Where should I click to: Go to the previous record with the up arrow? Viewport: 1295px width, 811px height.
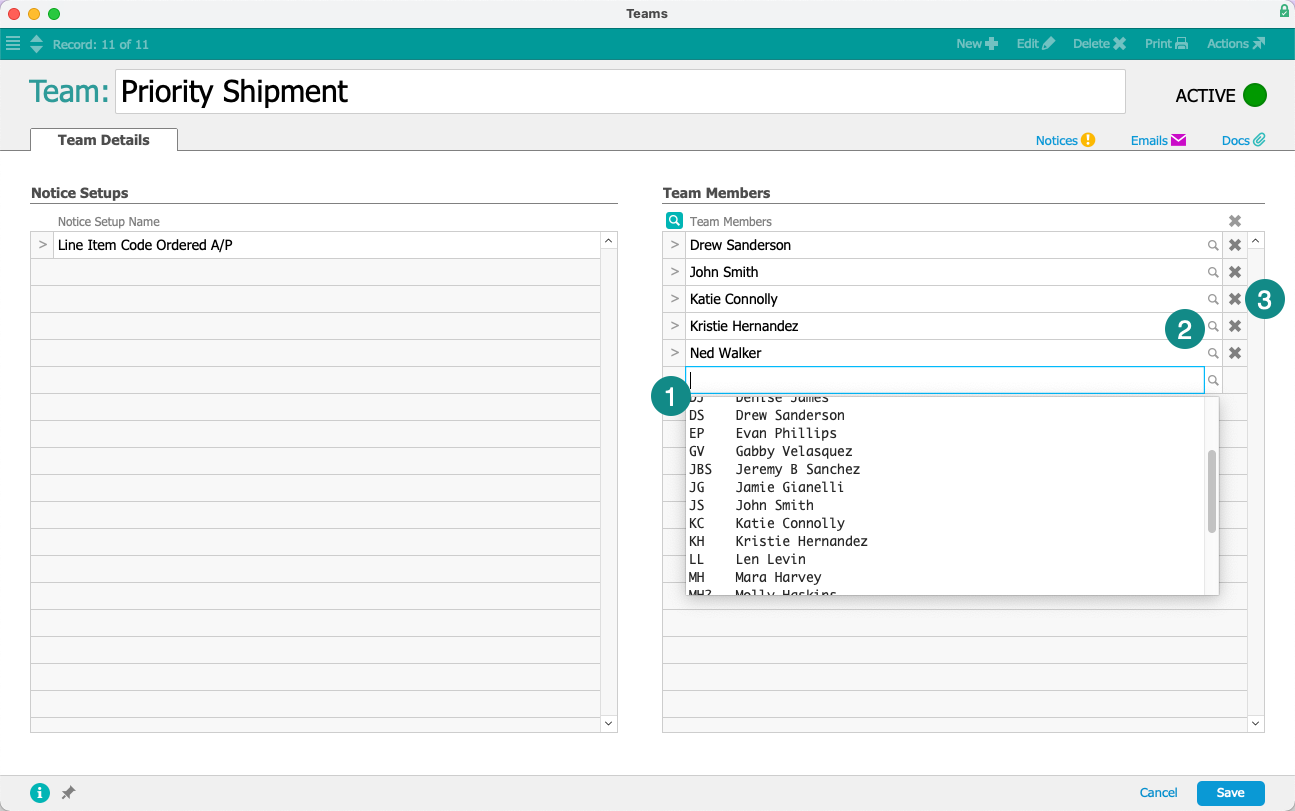[37, 39]
